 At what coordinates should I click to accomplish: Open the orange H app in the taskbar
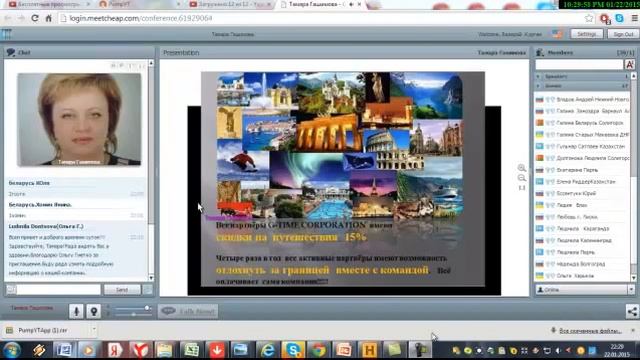(x=369, y=350)
